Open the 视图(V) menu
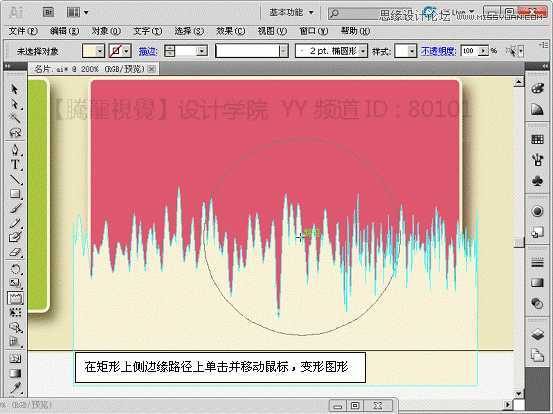553x414 pixels. point(272,31)
